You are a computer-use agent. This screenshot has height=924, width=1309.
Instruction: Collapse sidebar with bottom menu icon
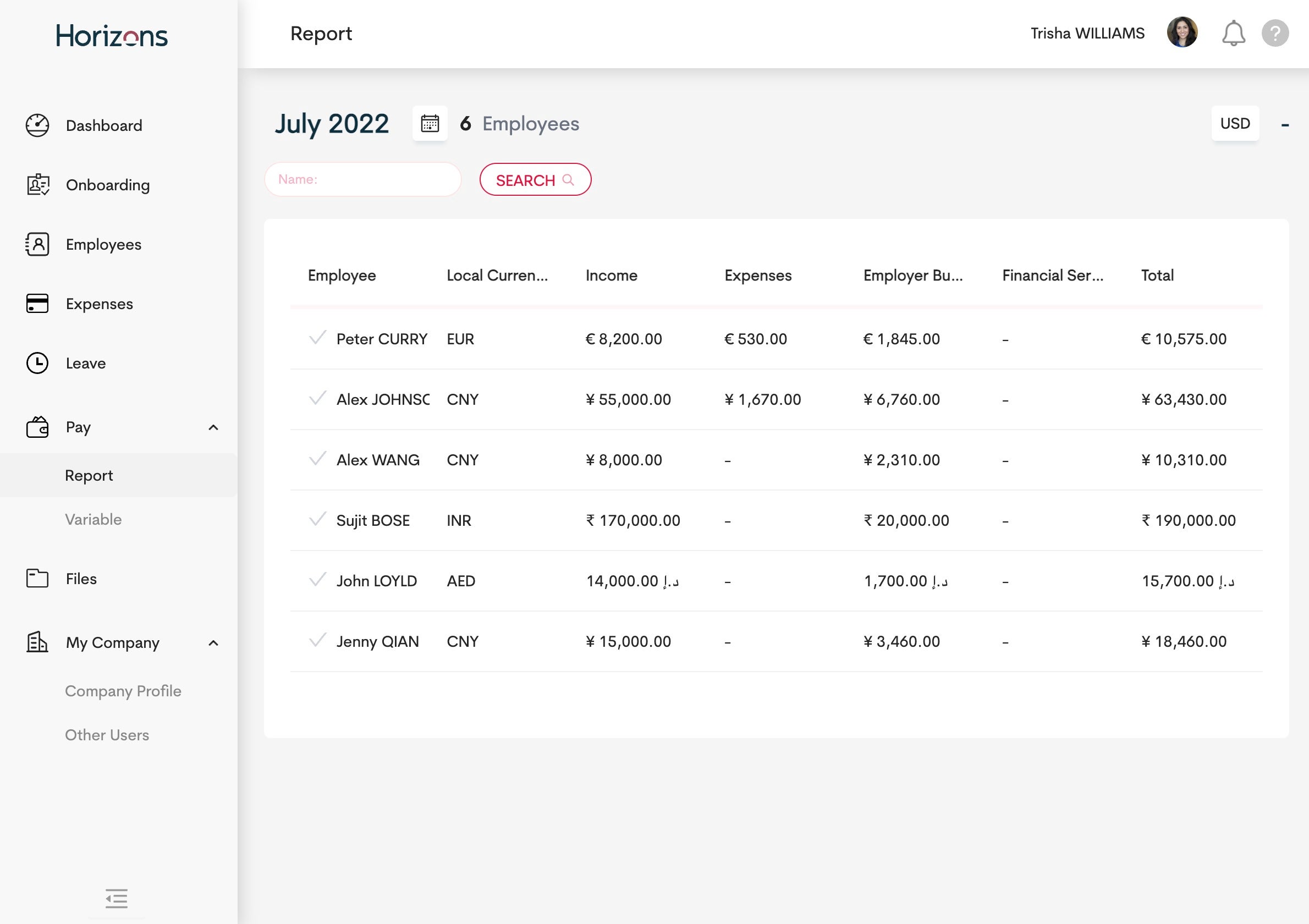coord(116,898)
